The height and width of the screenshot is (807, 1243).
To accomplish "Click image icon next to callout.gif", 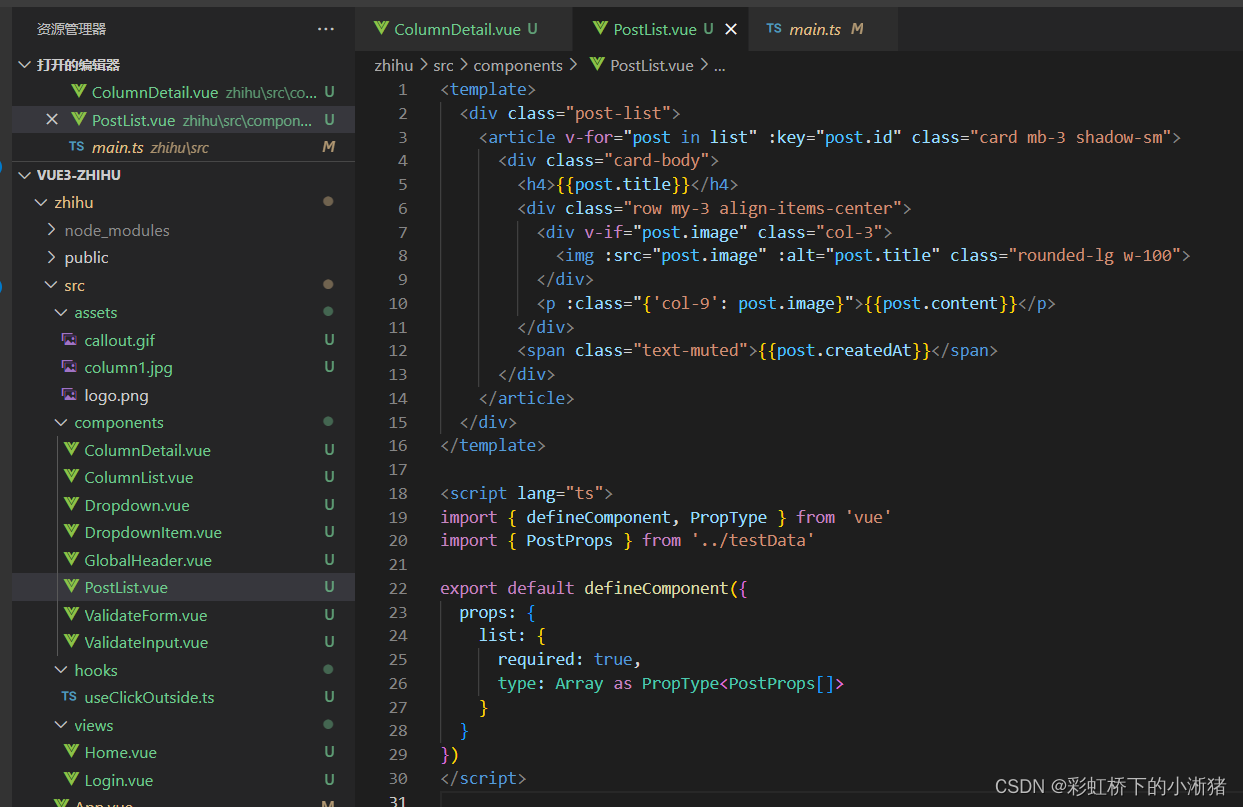I will [x=69, y=340].
